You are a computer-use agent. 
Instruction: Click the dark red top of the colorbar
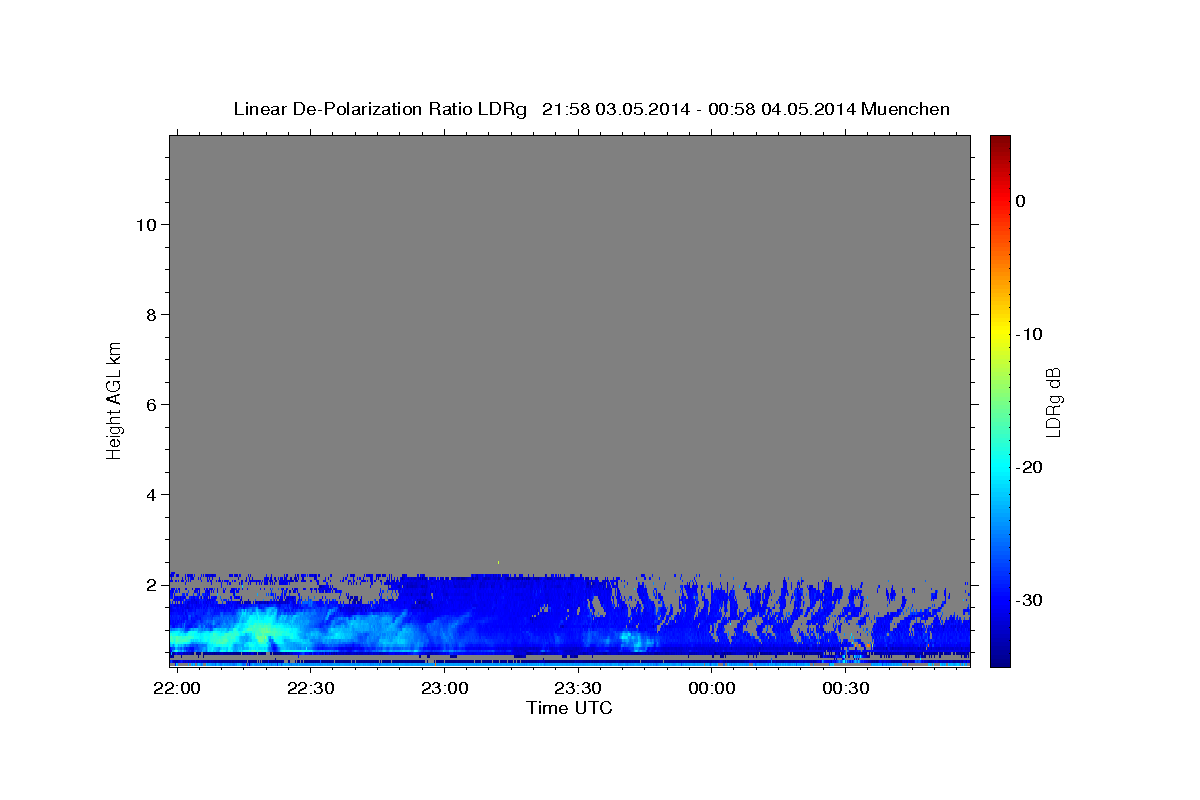coord(1000,143)
